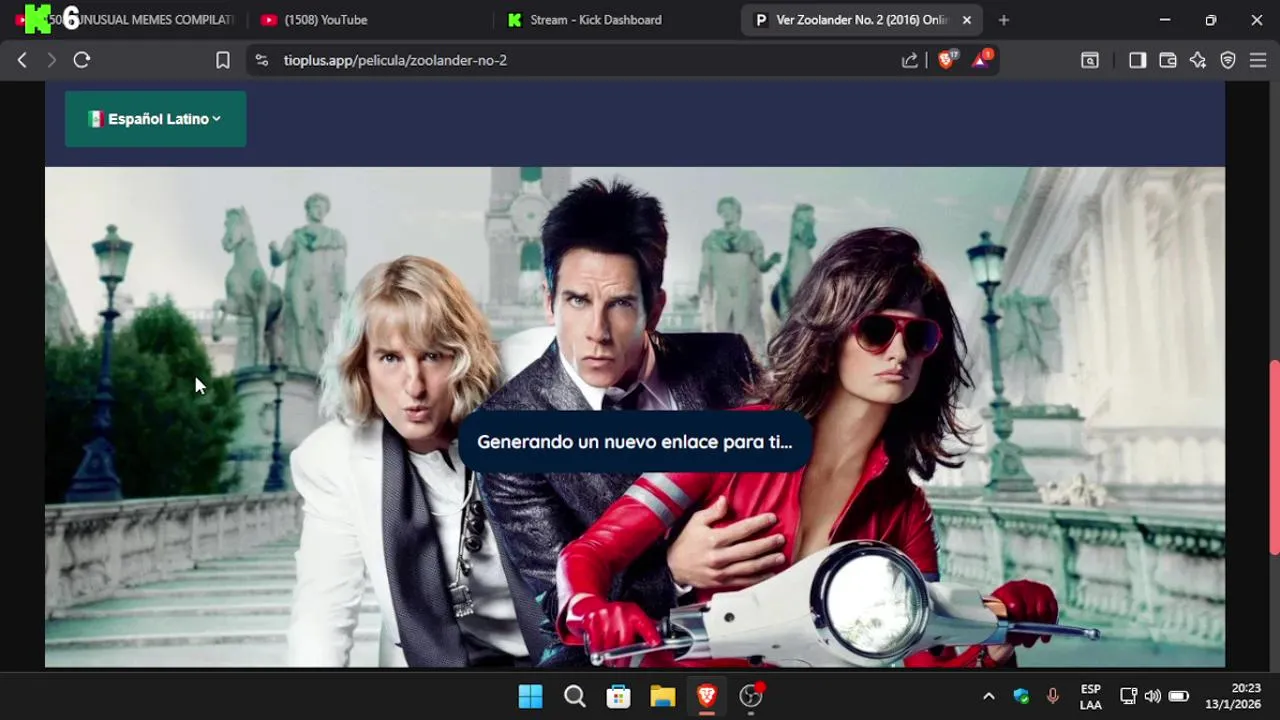Viewport: 1280px width, 720px height.
Task: Reload the current page
Action: (82, 60)
